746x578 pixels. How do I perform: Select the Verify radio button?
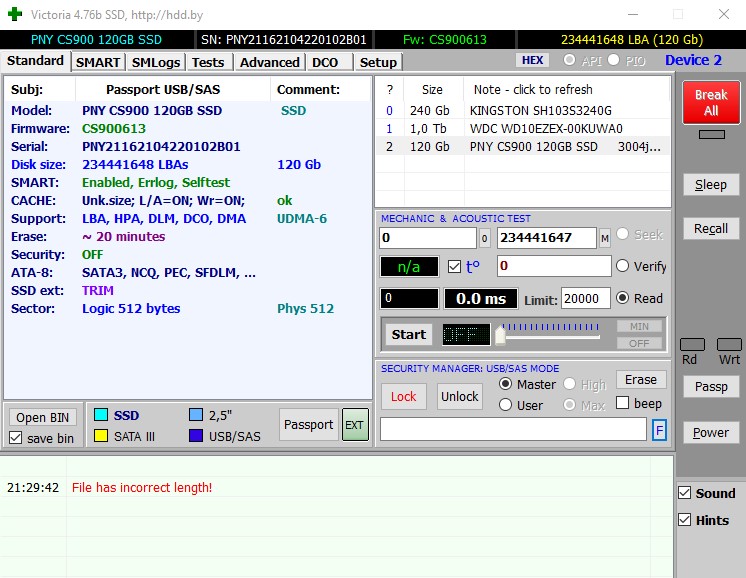coord(622,266)
